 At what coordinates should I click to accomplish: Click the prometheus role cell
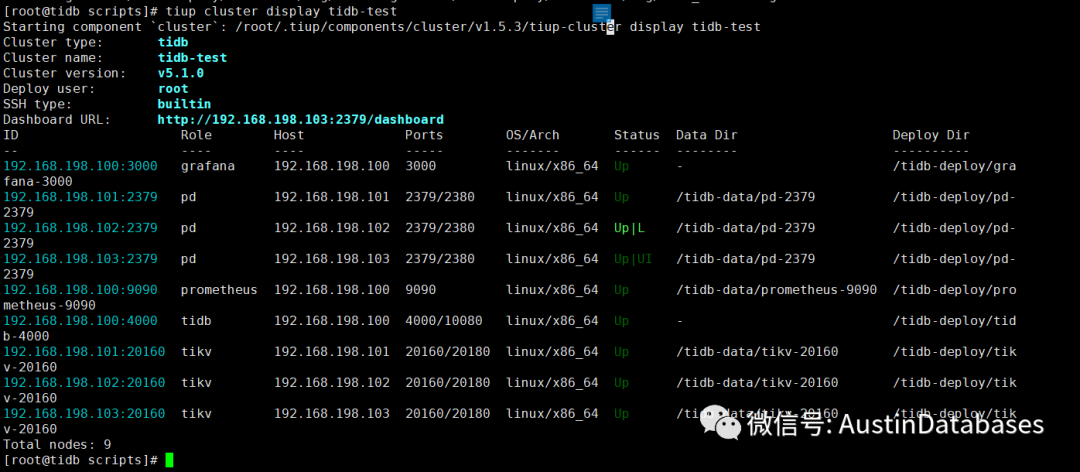(x=219, y=290)
